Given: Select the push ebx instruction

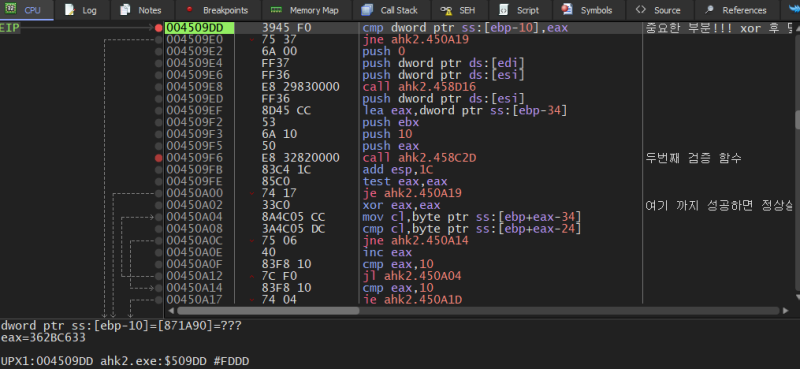Looking at the screenshot, I should (x=390, y=122).
